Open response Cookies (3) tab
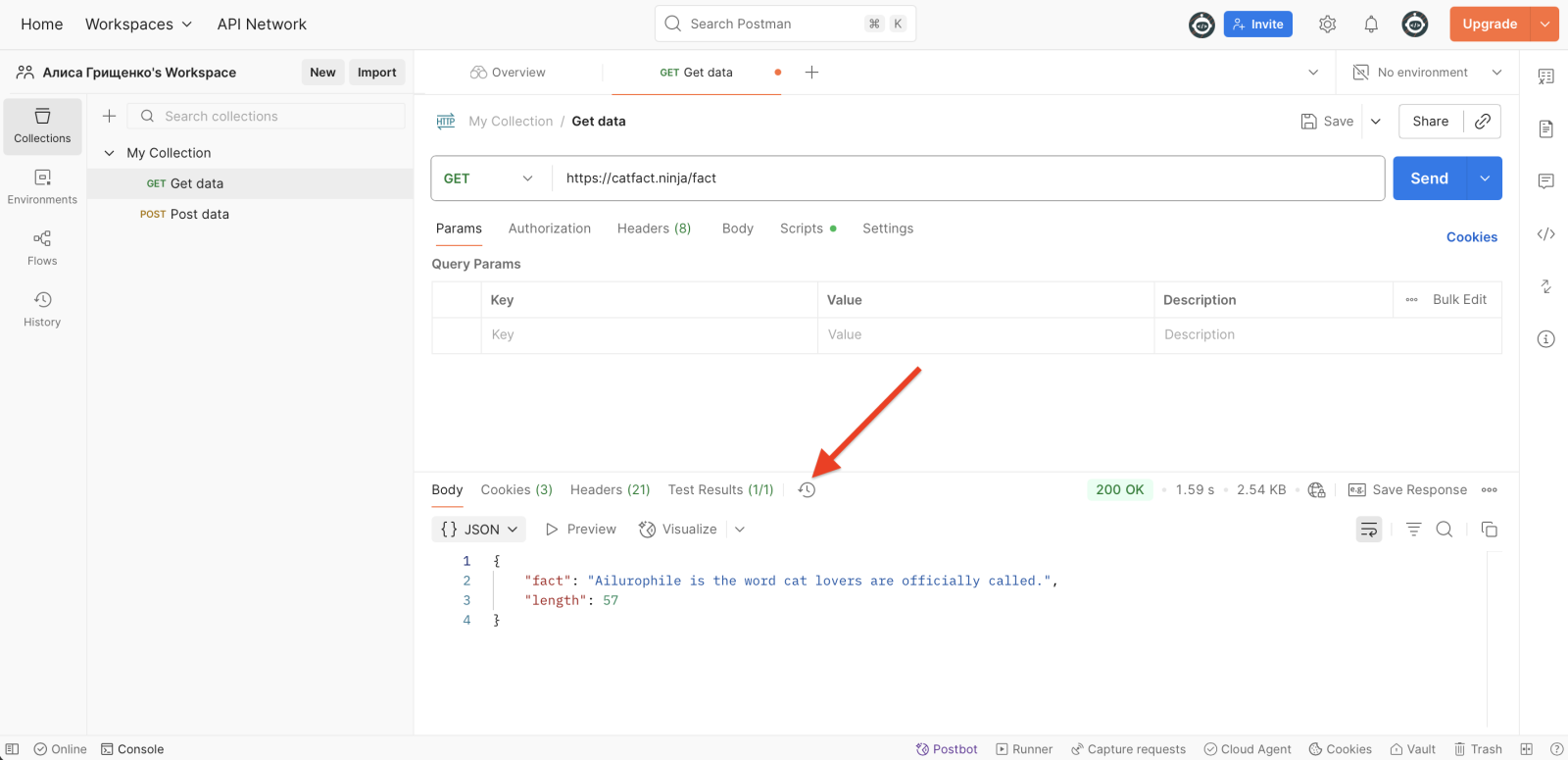The image size is (1568, 760). (516, 490)
